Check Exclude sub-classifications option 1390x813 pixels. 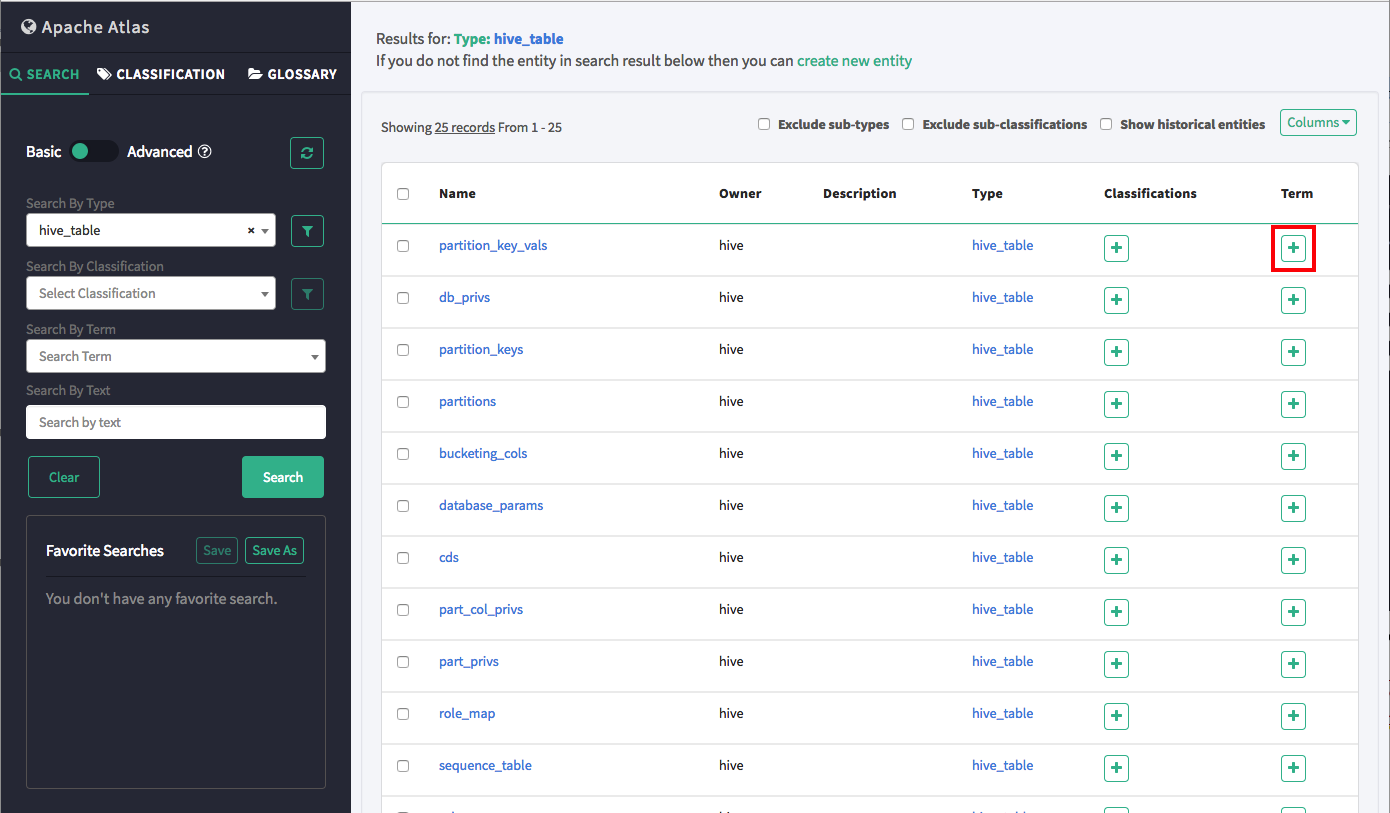[908, 125]
